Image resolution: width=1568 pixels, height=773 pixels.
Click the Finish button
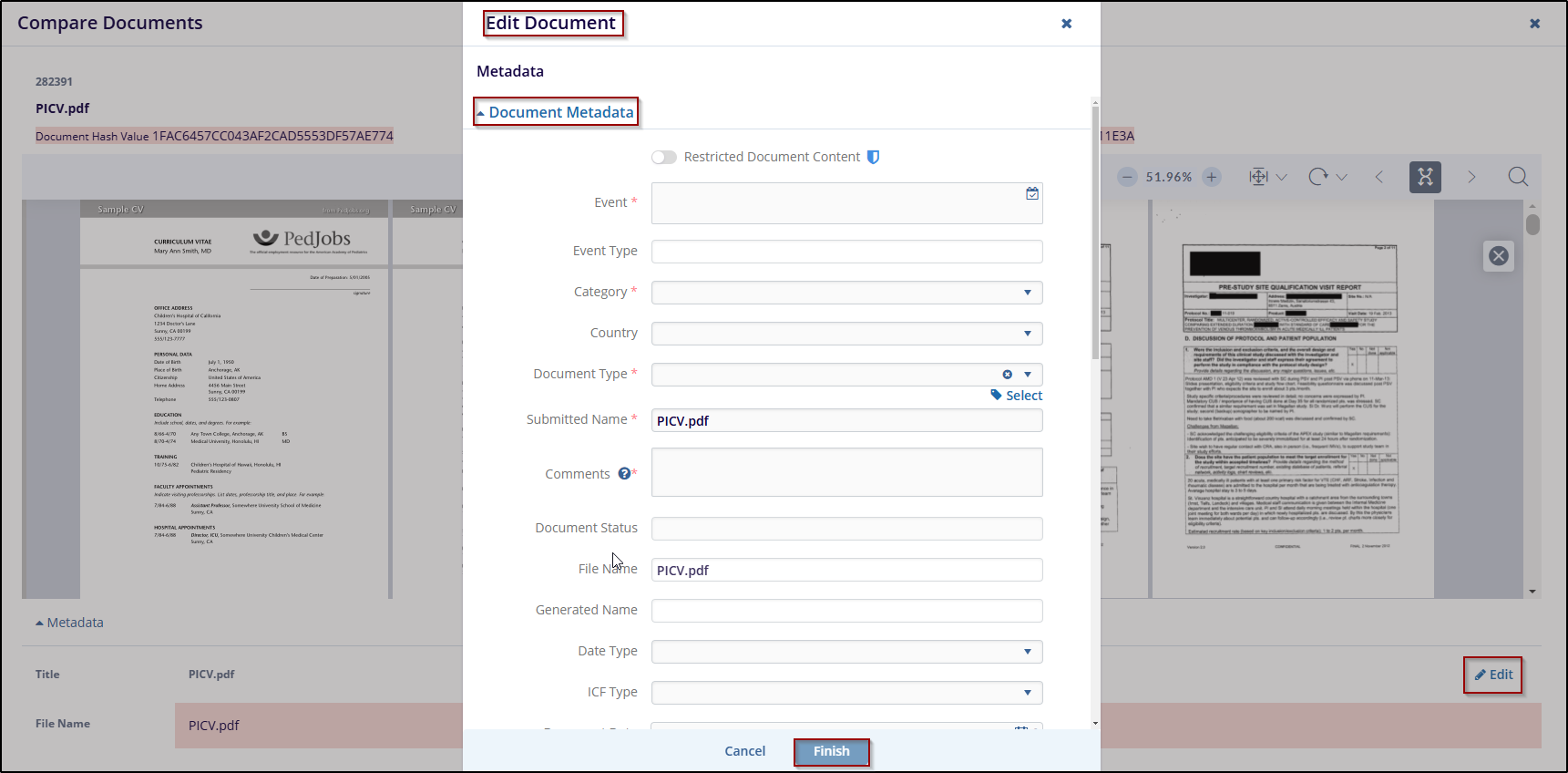(831, 751)
